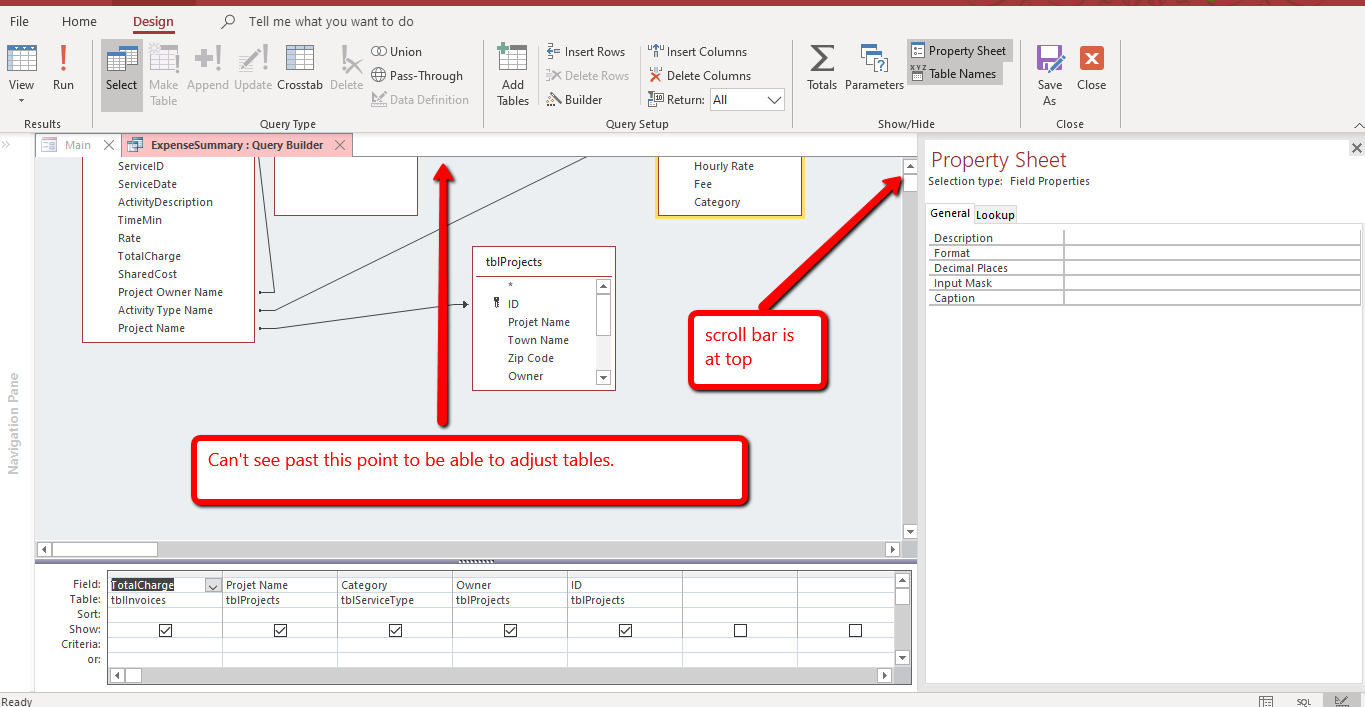The height and width of the screenshot is (707, 1365).
Task: Click Insert Rows in Query Setup
Action: [586, 52]
